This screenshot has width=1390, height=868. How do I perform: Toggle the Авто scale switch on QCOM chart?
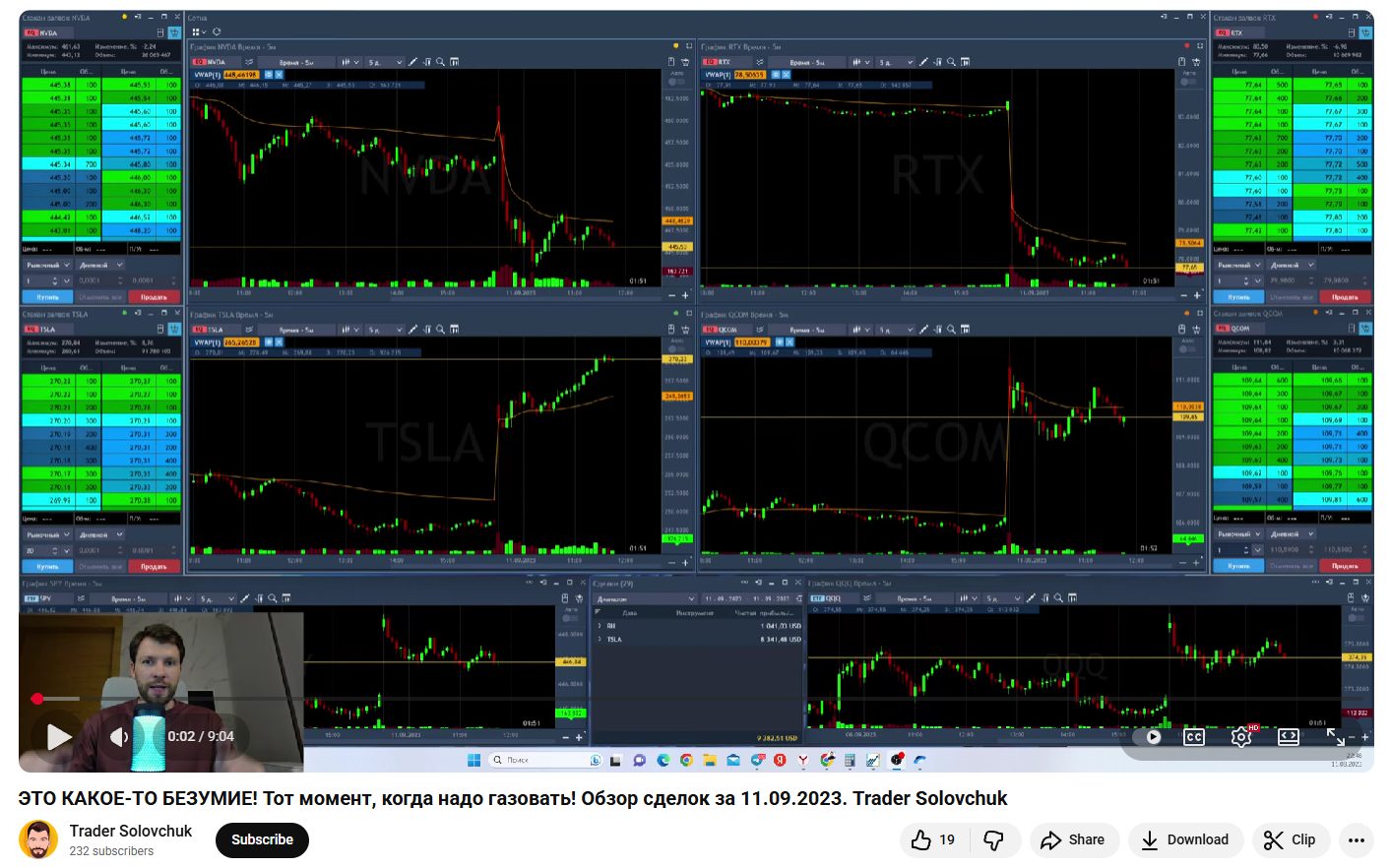[1189, 348]
